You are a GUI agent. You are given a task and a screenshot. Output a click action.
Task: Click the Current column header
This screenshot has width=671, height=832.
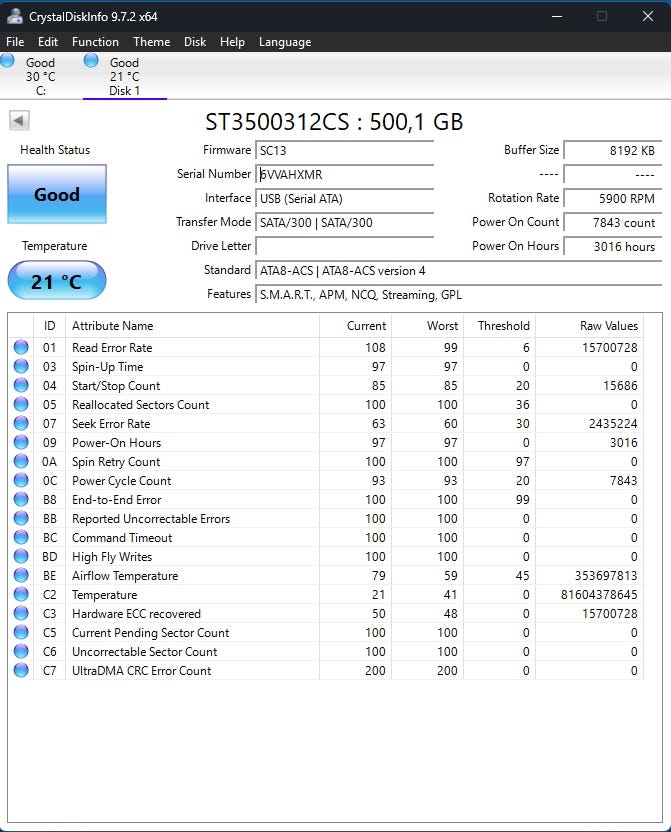(x=355, y=326)
